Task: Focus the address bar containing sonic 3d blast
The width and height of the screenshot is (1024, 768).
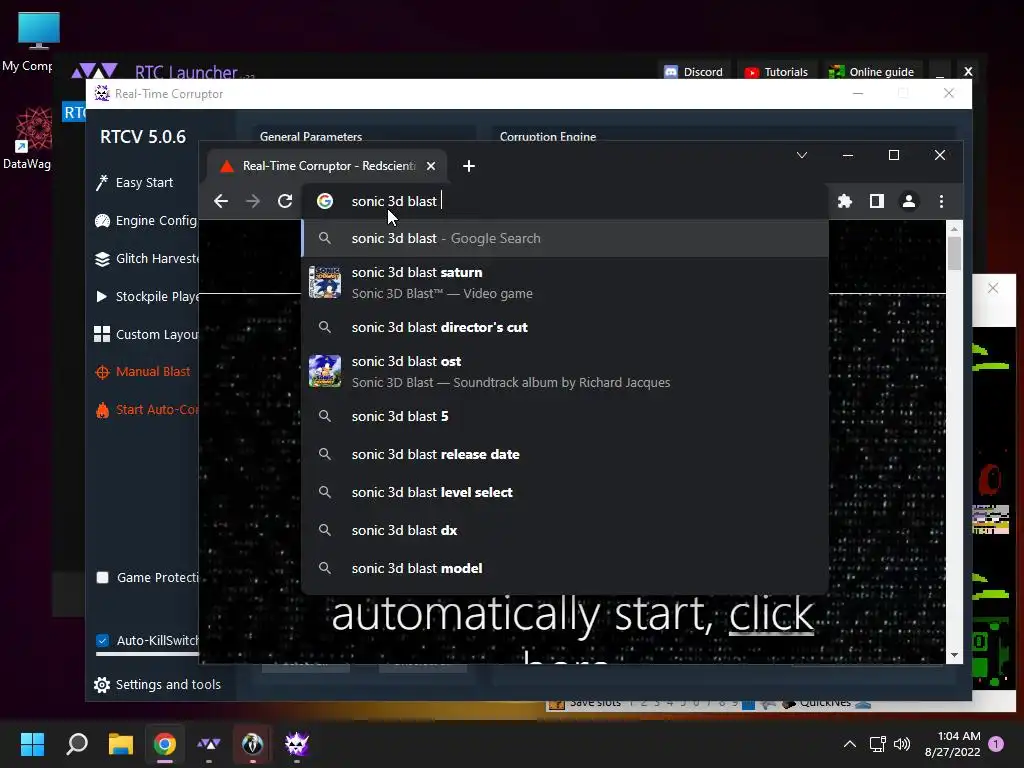Action: click(565, 201)
